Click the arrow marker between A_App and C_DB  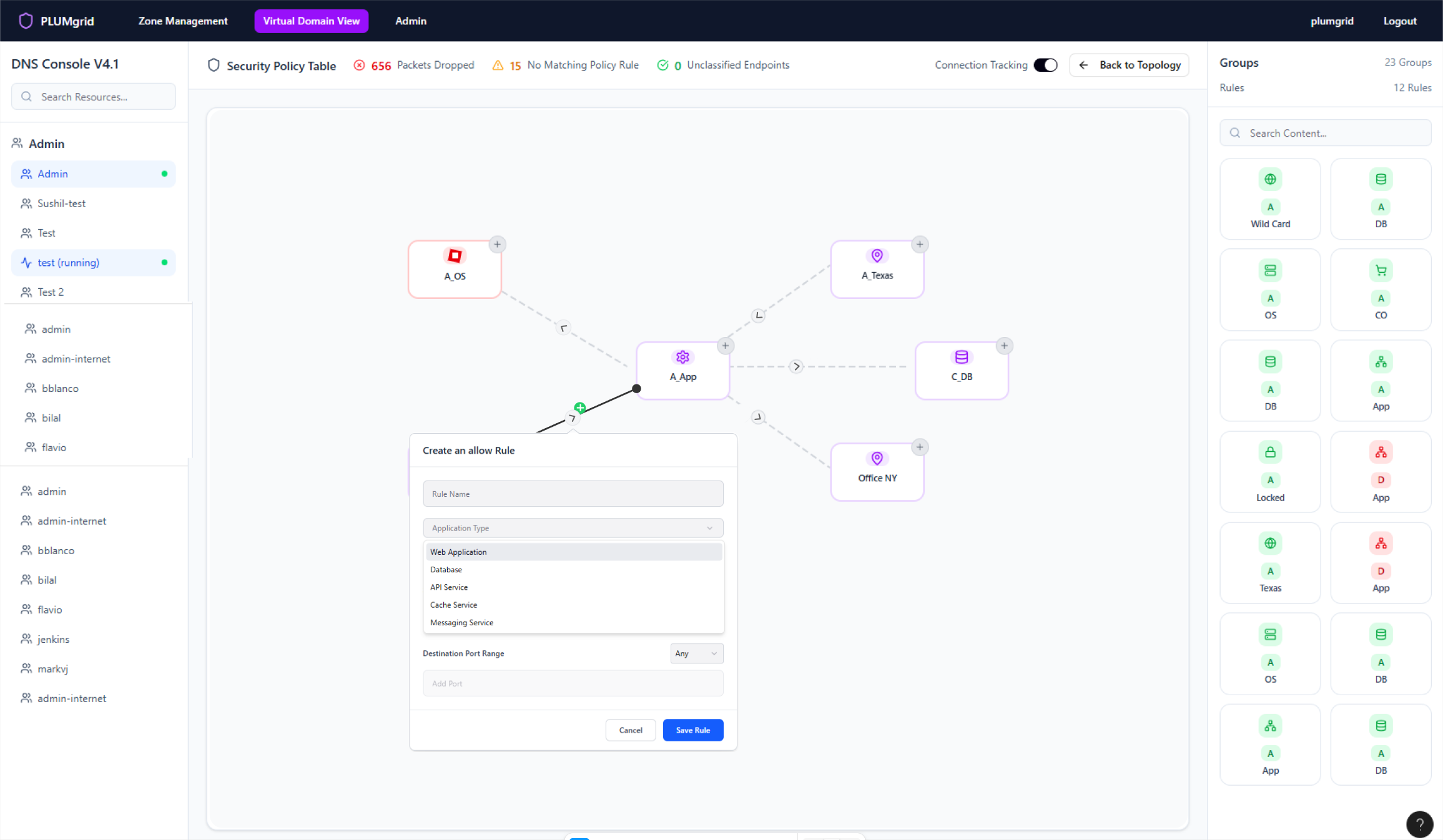(x=795, y=366)
